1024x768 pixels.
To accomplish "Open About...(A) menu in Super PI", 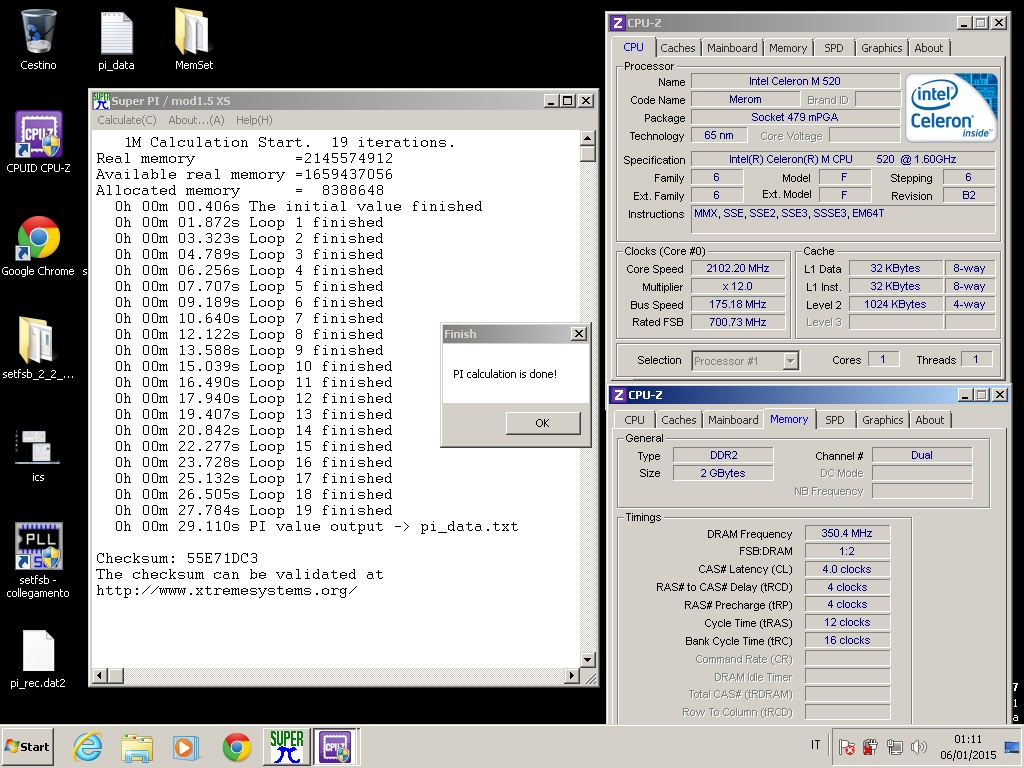I will [197, 120].
